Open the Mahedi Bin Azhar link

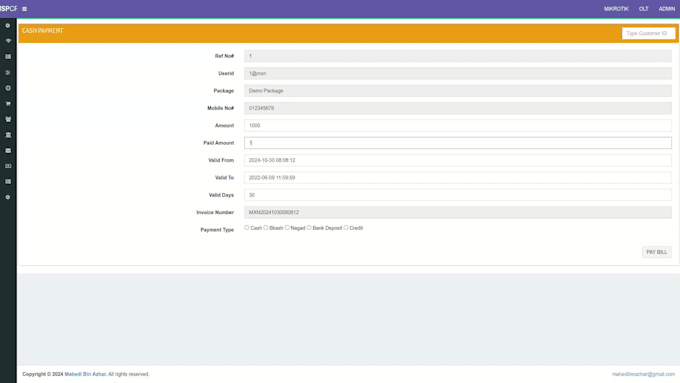(85, 374)
